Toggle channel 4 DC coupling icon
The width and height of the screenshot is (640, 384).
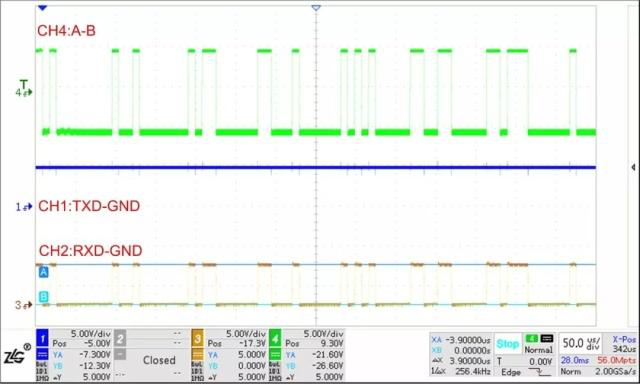(x=275, y=354)
